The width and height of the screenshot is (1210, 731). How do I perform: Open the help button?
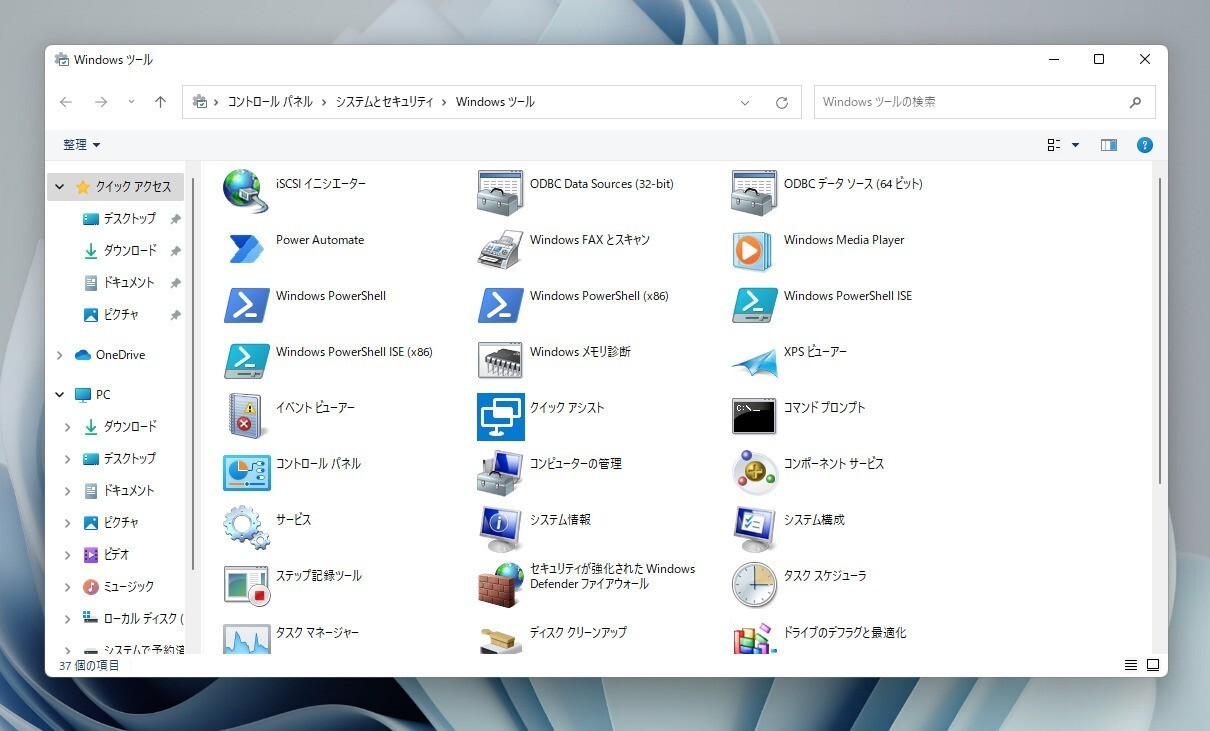pyautogui.click(x=1145, y=145)
